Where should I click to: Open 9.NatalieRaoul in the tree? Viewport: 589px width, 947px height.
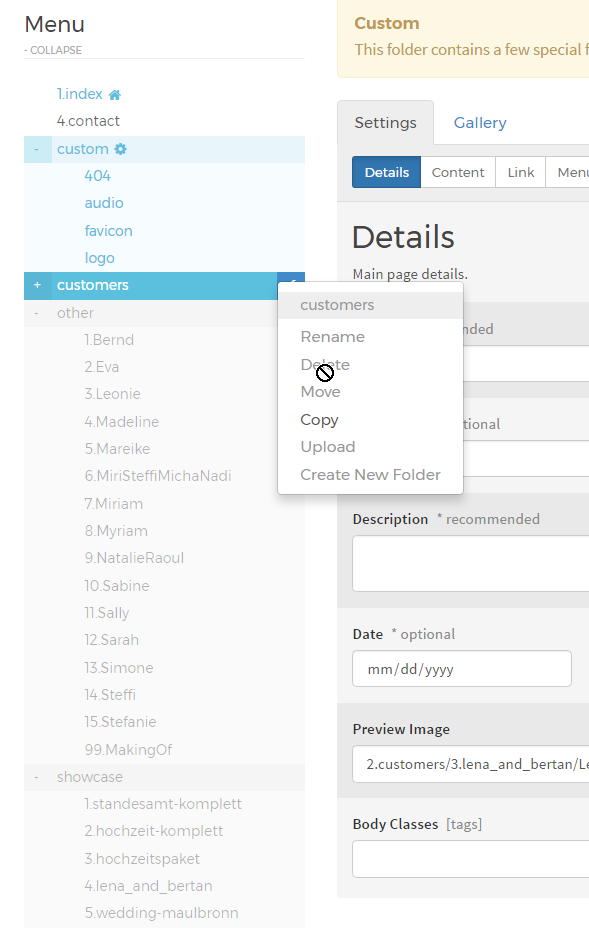pos(134,558)
